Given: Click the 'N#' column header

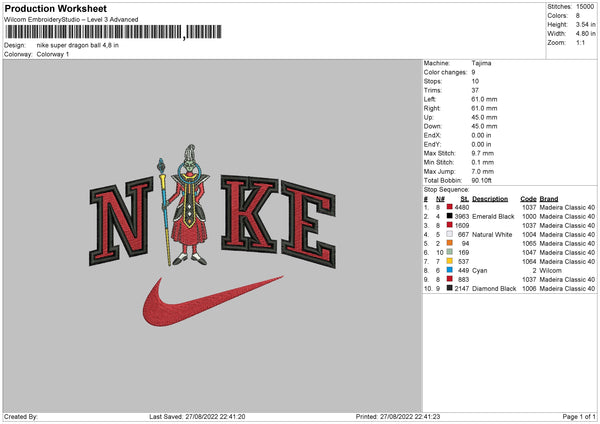Looking at the screenshot, I should 440,199.
